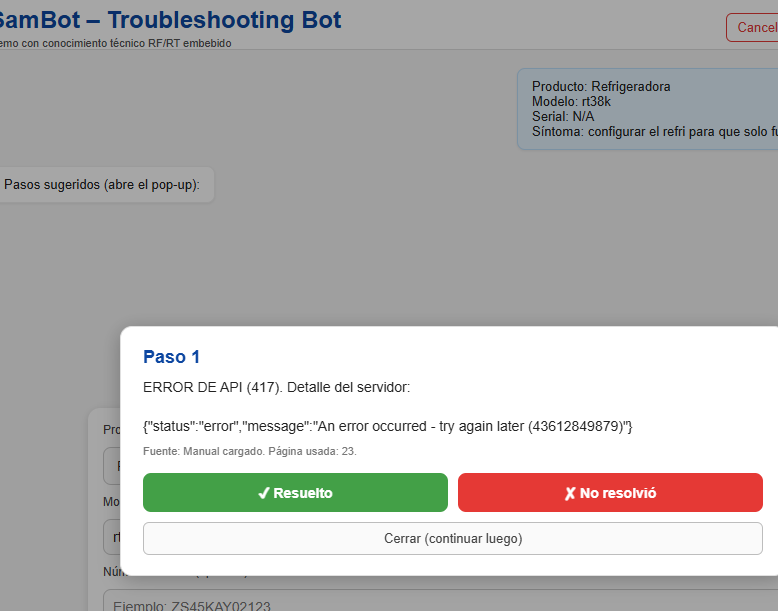Click the serial number input with Ejemplo placeholder
This screenshot has height=611, width=778.
[x=441, y=602]
